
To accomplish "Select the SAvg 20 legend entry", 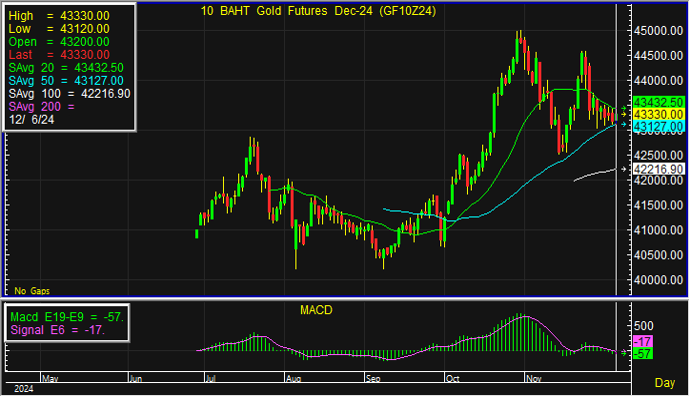I will pos(66,68).
